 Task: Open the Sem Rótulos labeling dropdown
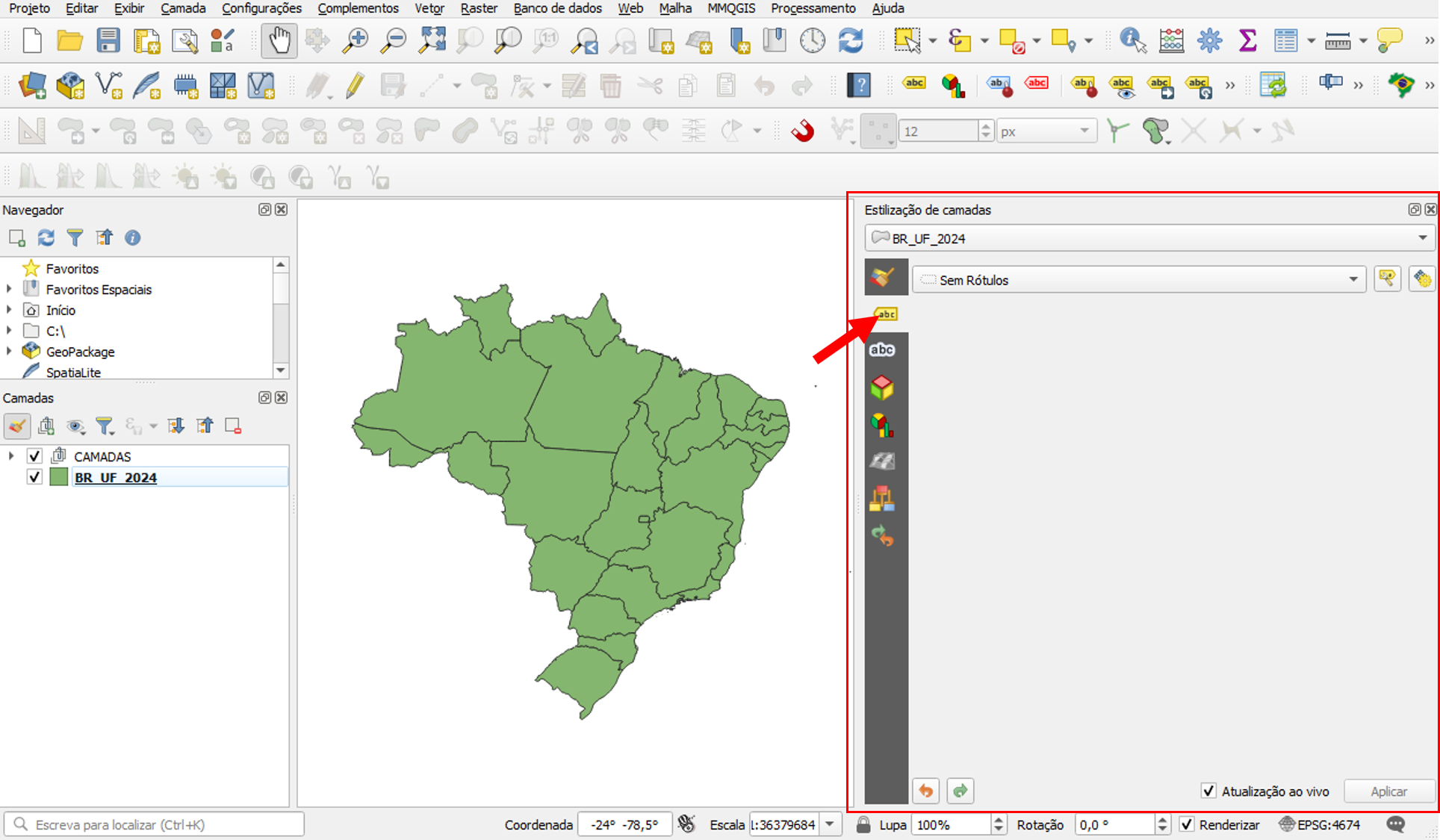click(x=1140, y=280)
